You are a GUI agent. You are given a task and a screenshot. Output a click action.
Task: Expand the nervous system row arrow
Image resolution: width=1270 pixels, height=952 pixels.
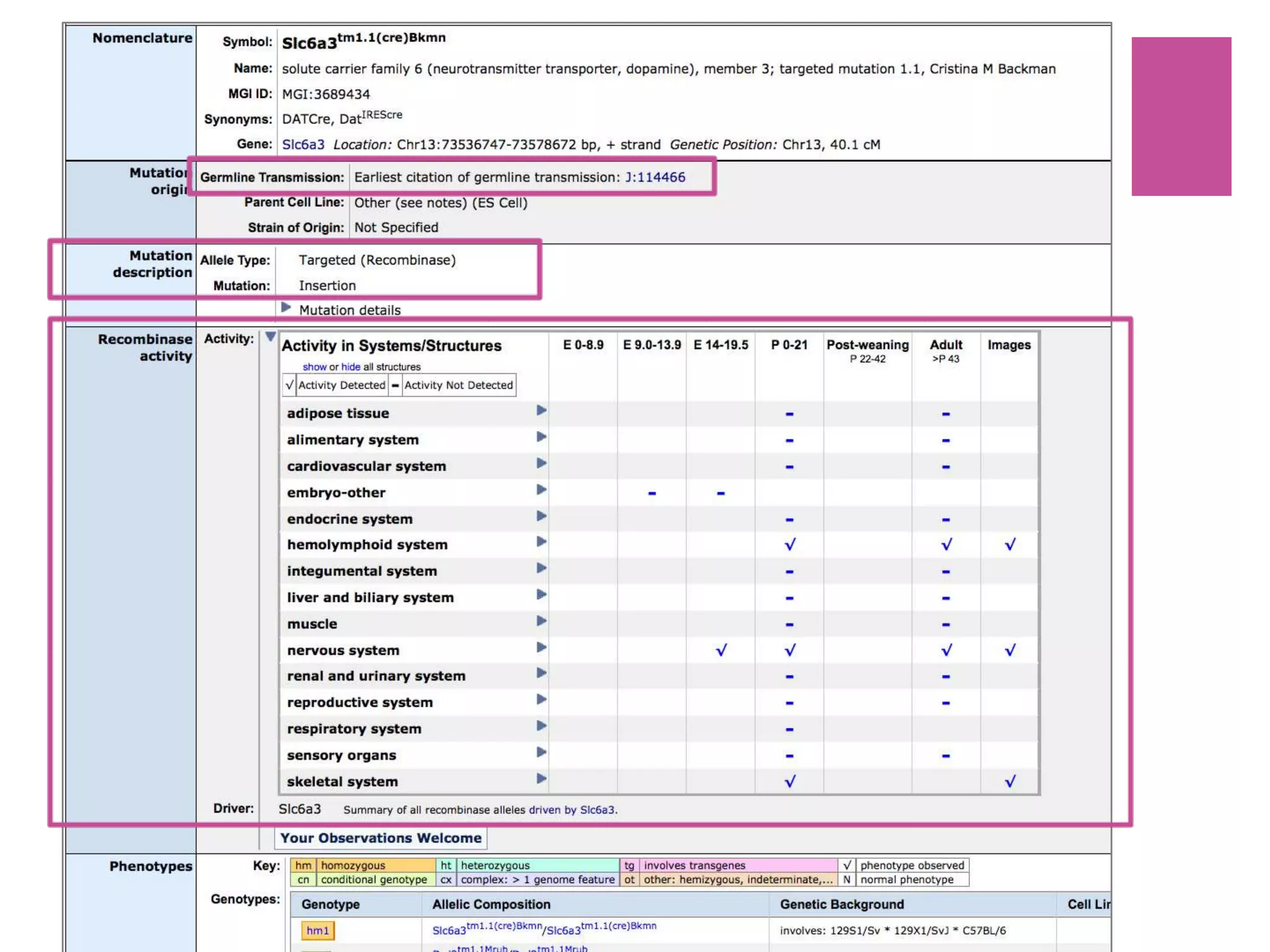[541, 648]
